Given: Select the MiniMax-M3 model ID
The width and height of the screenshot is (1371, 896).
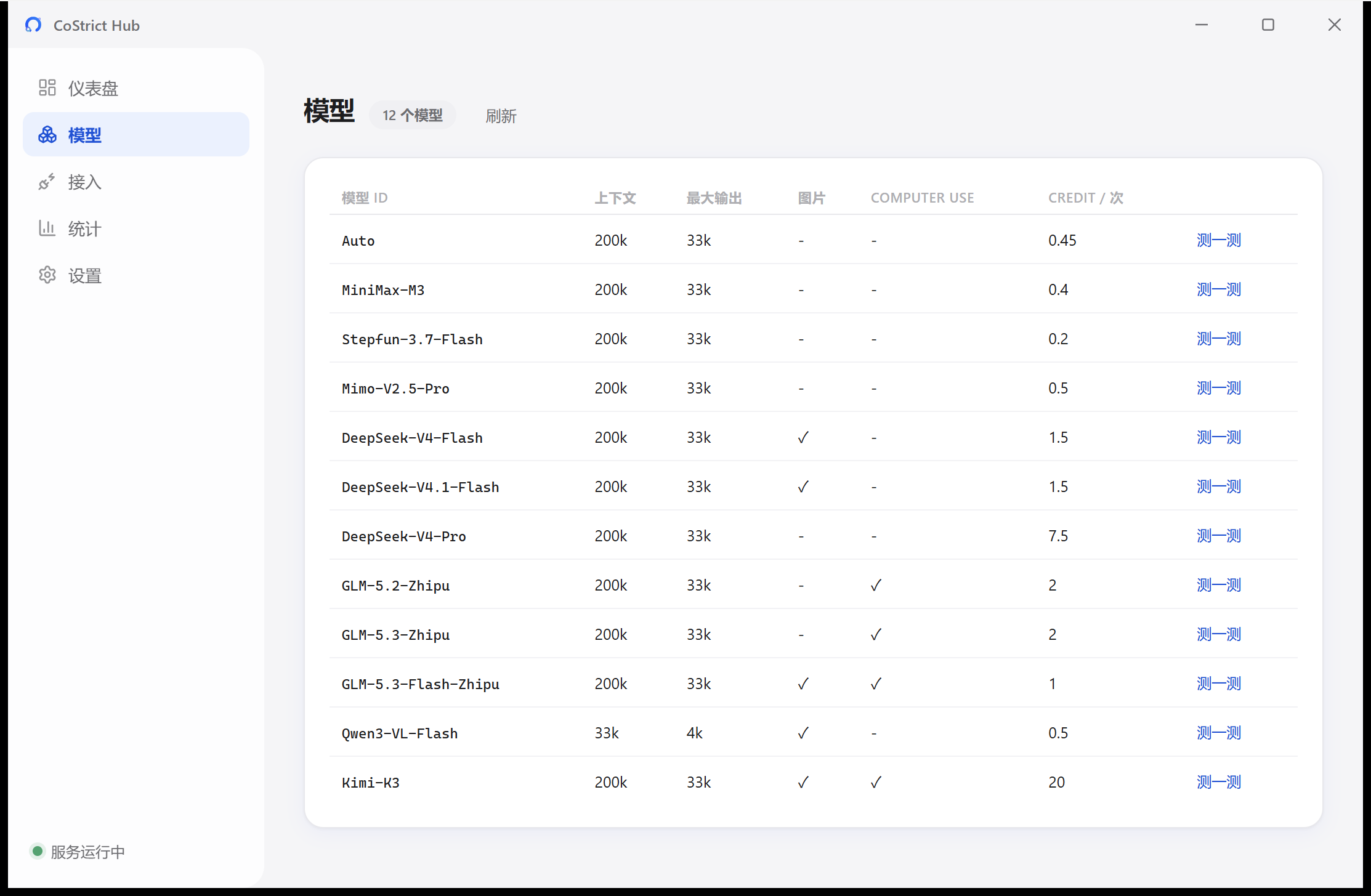Looking at the screenshot, I should (x=383, y=290).
